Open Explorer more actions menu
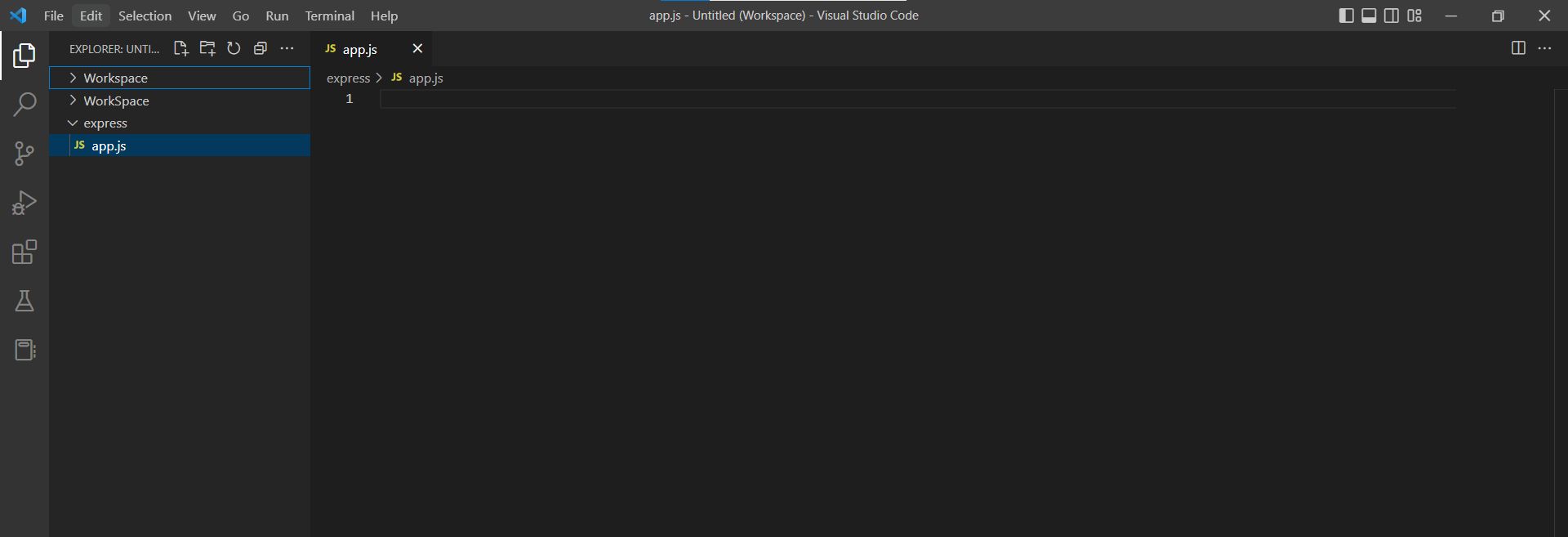1568x537 pixels. click(287, 48)
